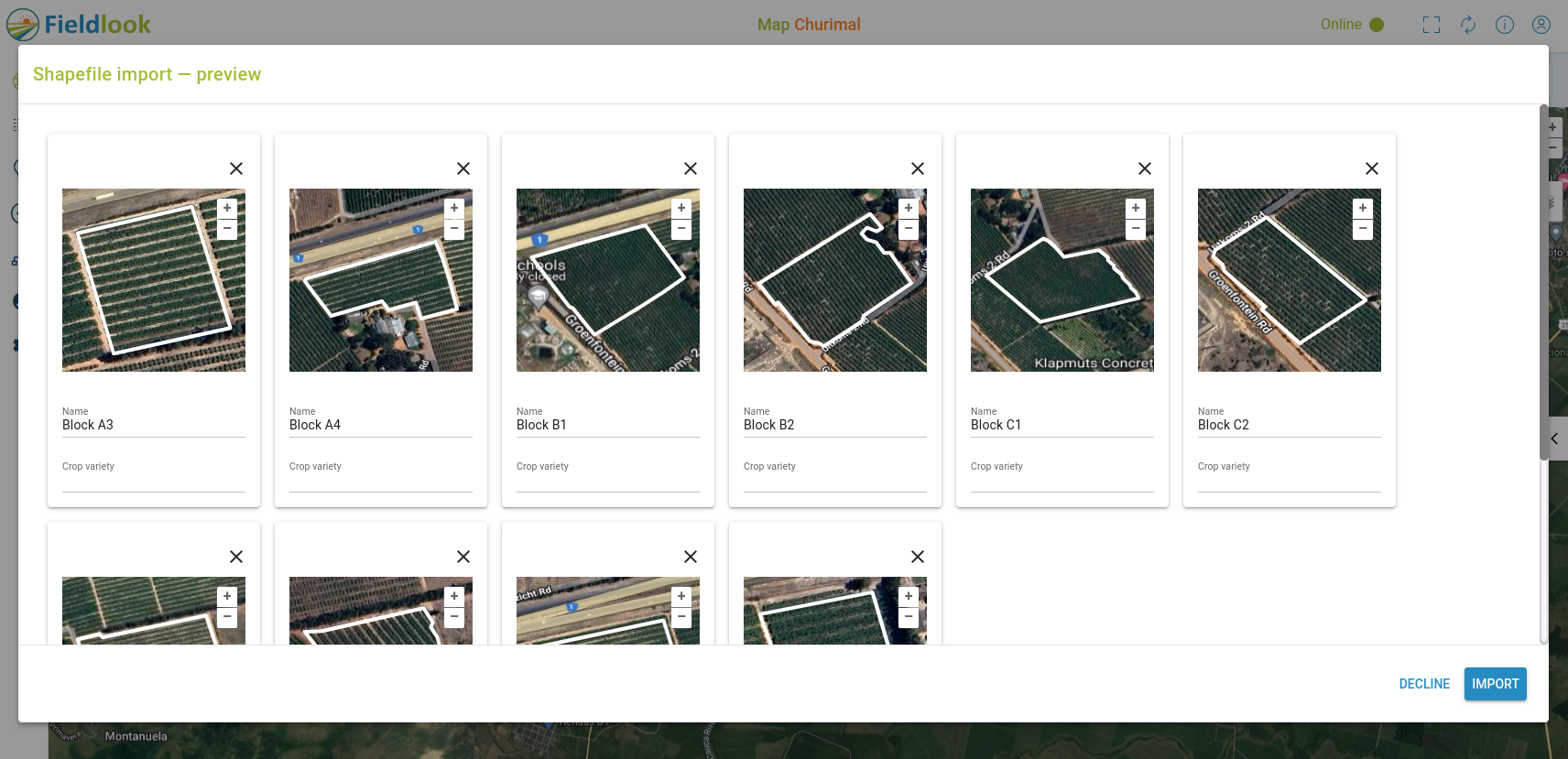Click Crop variety field for Block B1
This screenshot has height=759, width=1568.
point(608,480)
